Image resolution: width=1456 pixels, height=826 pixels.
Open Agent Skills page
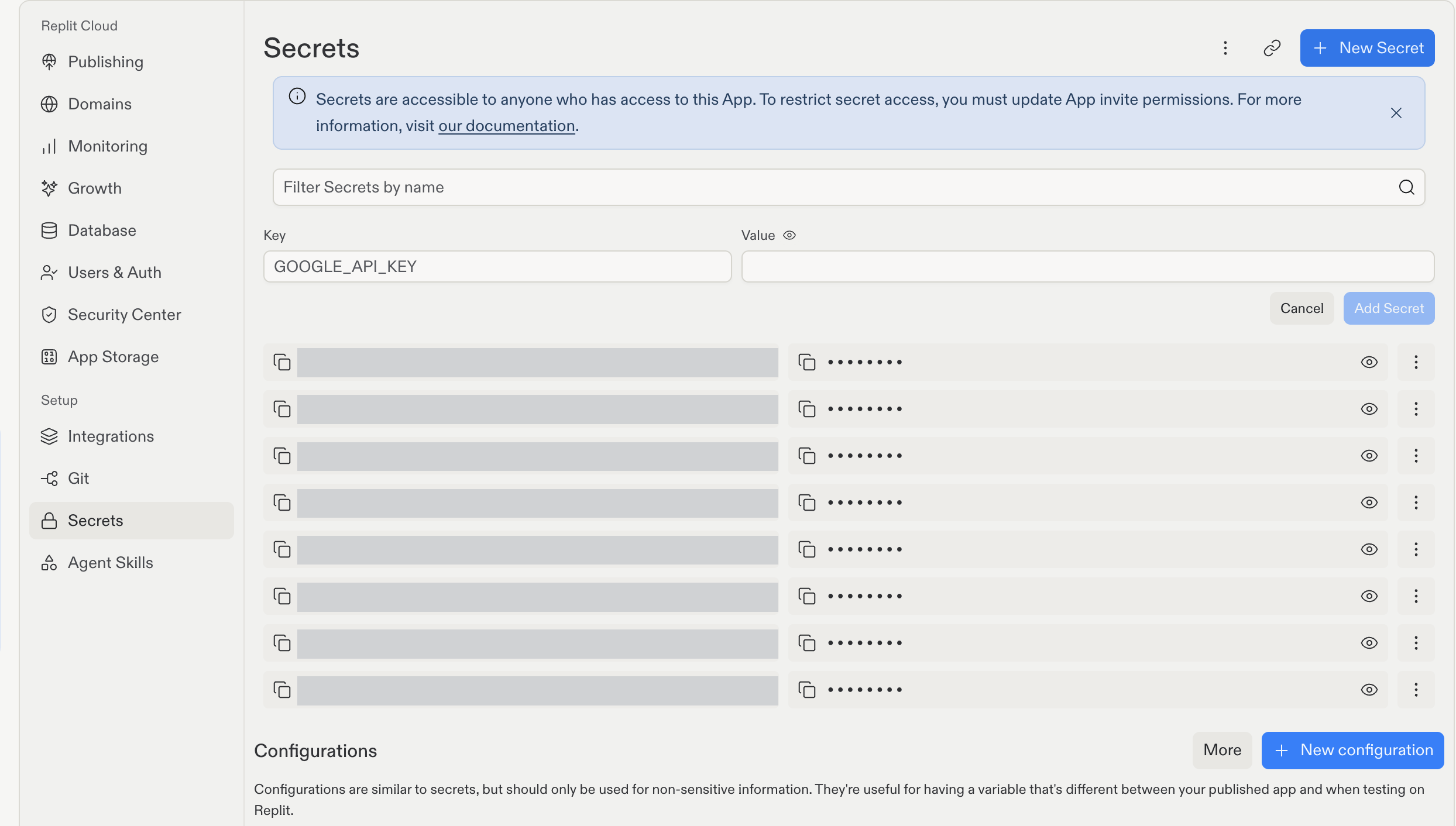click(x=132, y=563)
